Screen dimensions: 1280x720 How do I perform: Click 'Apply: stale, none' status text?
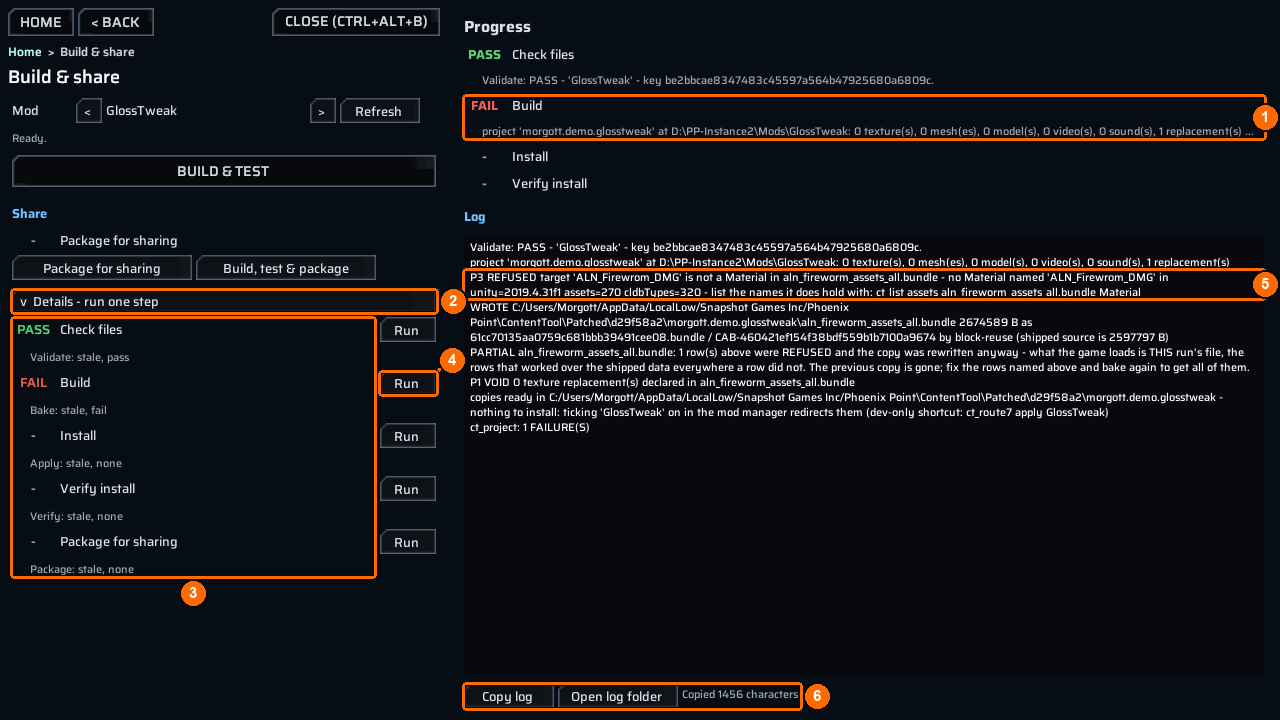(76, 463)
